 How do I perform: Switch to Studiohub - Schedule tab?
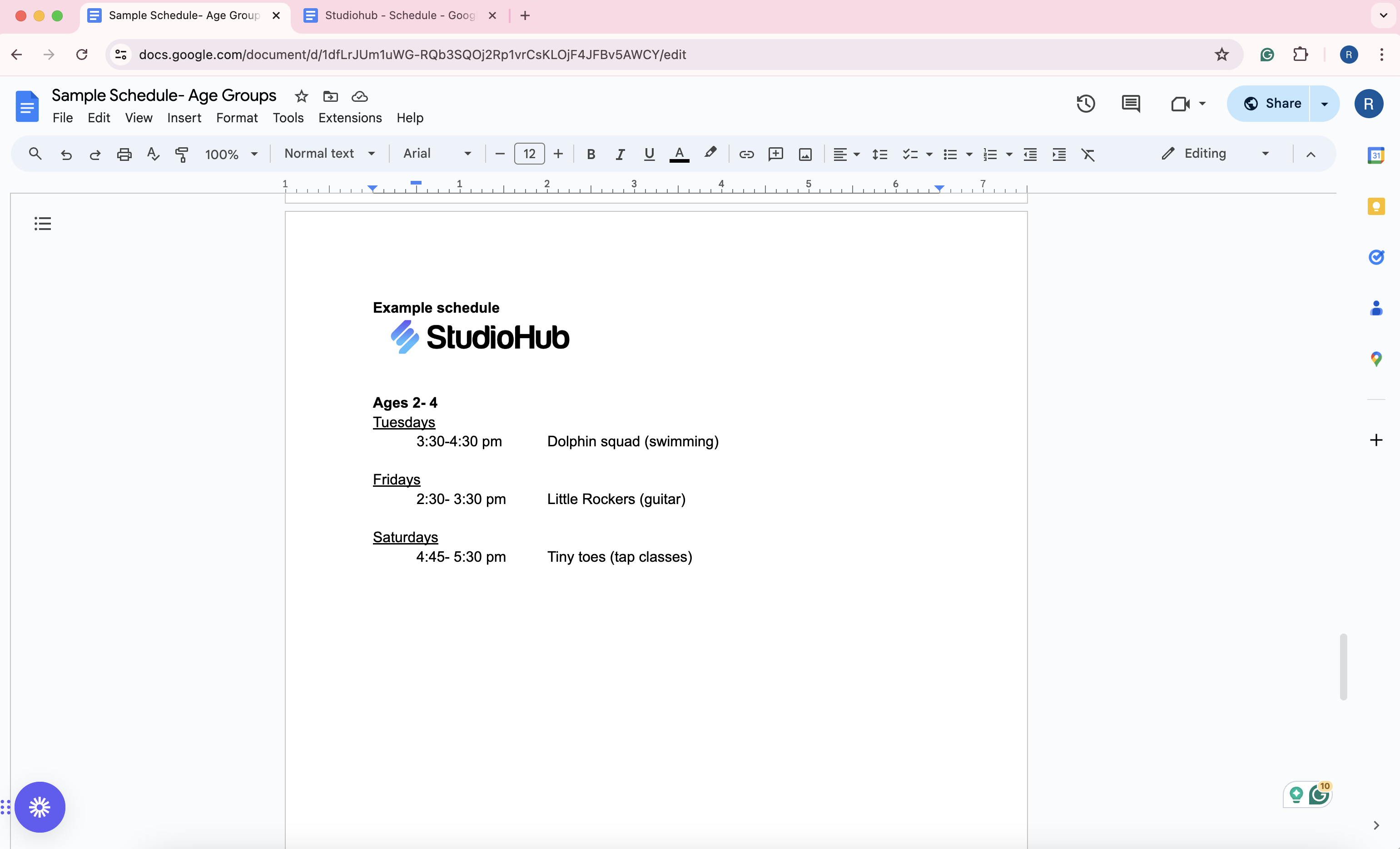tap(399, 15)
